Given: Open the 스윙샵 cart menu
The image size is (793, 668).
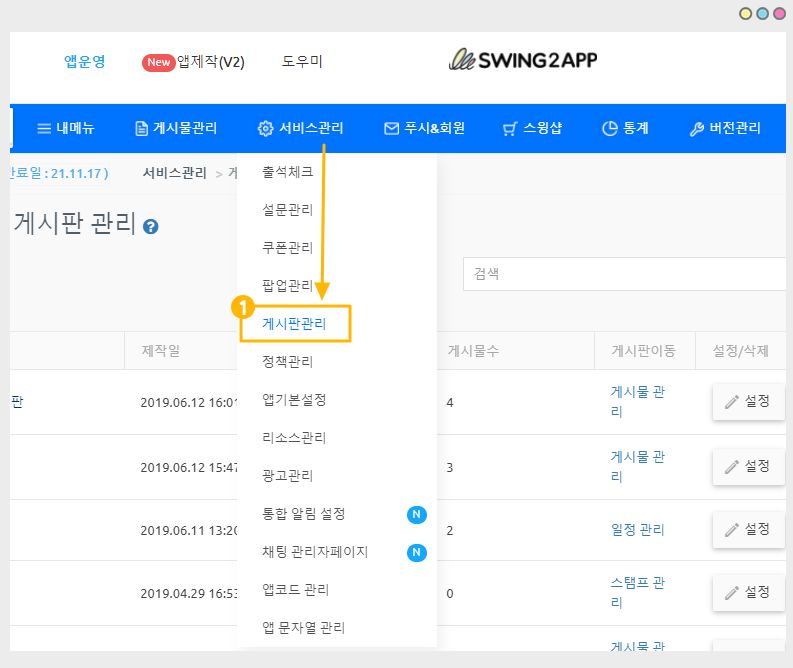Looking at the screenshot, I should tap(532, 128).
